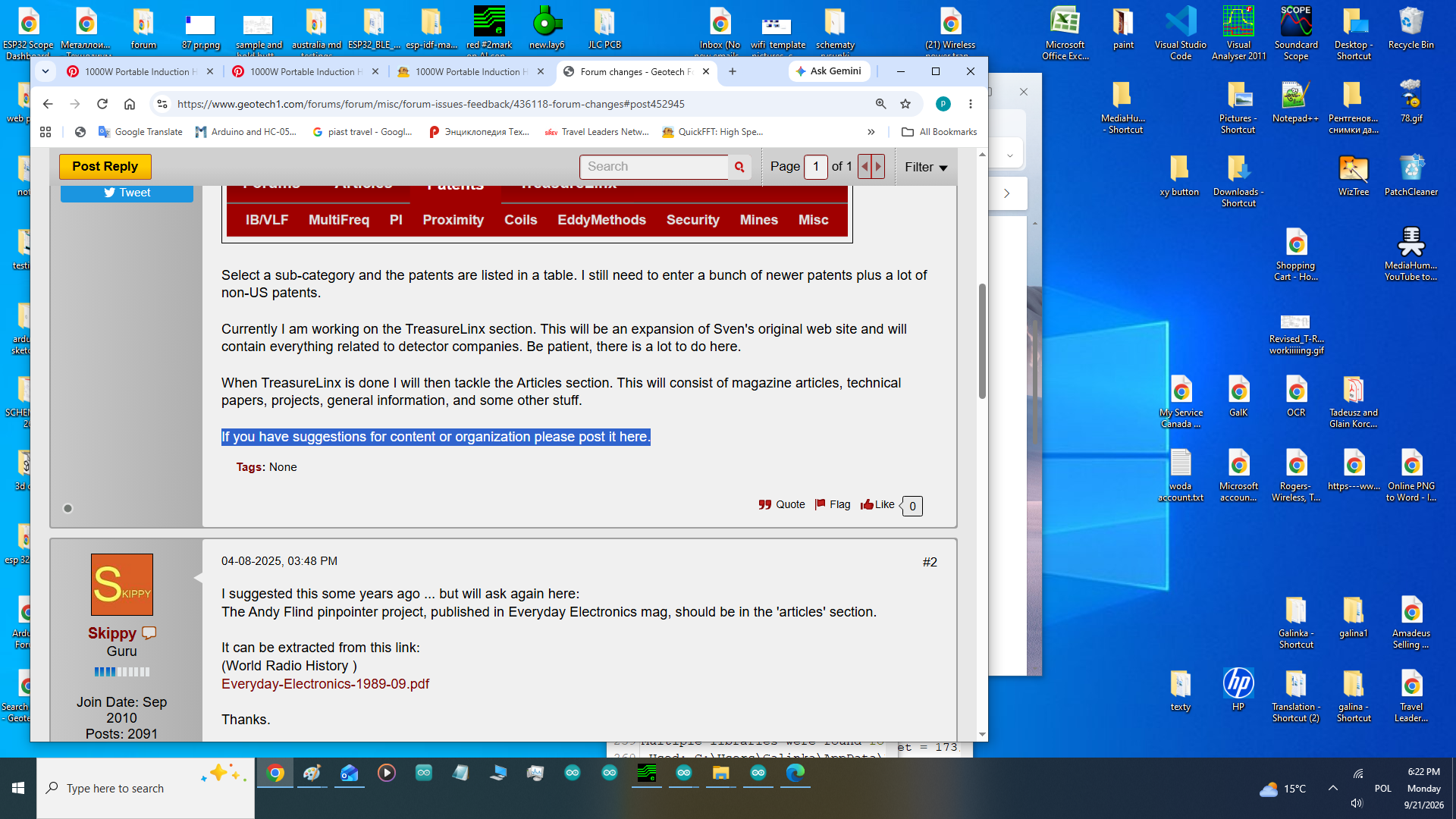Click the forum search magnifier button
Image resolution: width=1456 pixels, height=819 pixels.
pos(739,167)
